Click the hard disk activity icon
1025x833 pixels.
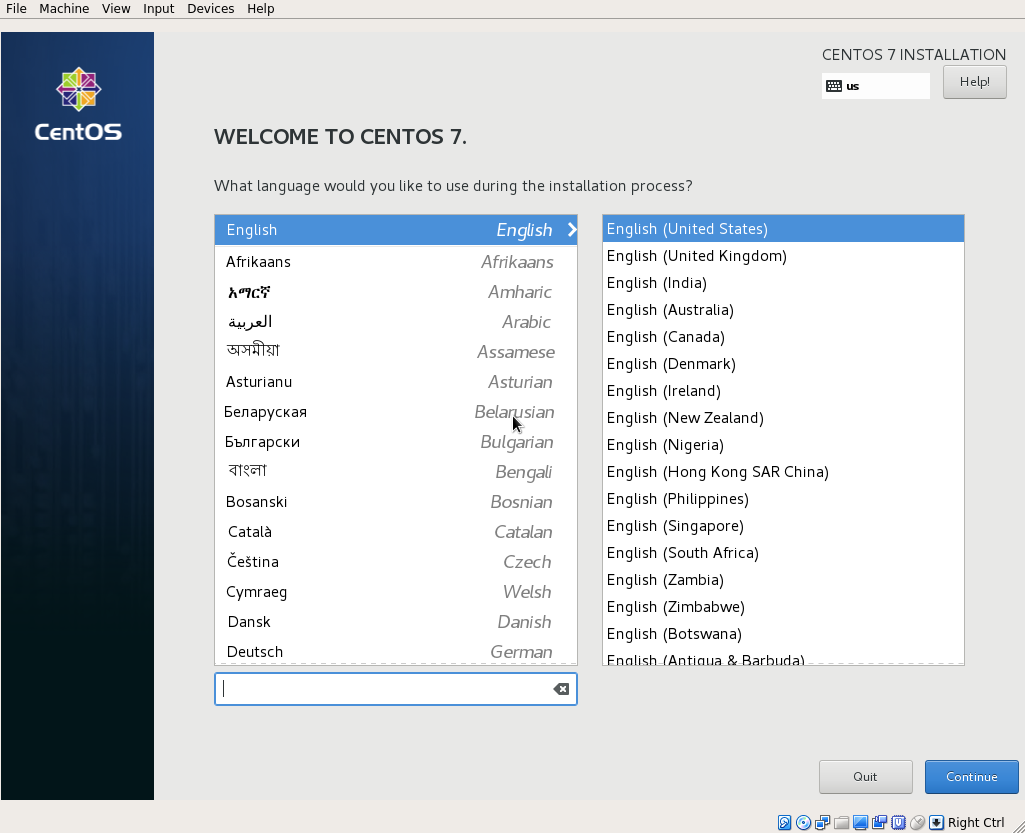[x=784, y=822]
